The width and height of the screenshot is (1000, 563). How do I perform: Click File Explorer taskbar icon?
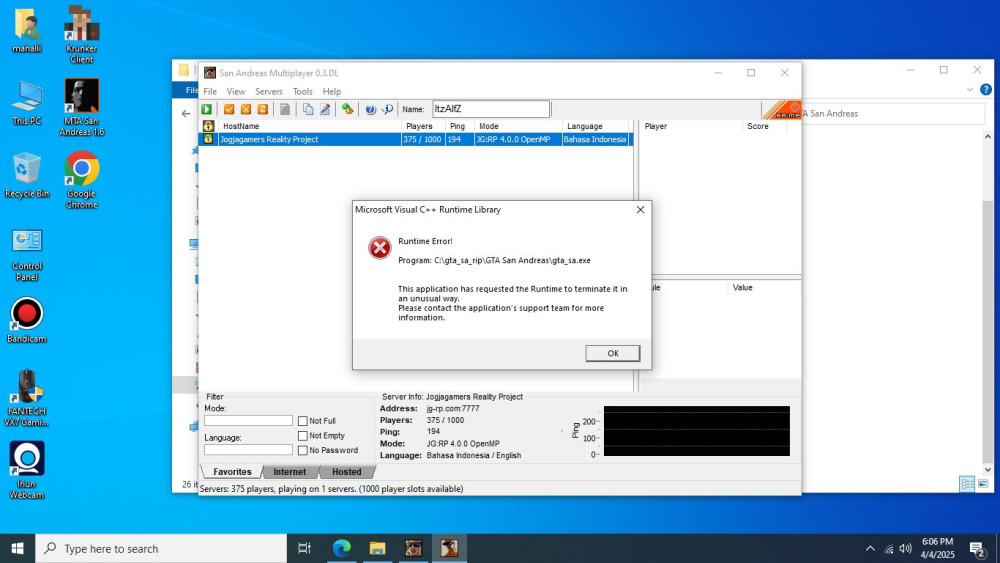point(378,548)
